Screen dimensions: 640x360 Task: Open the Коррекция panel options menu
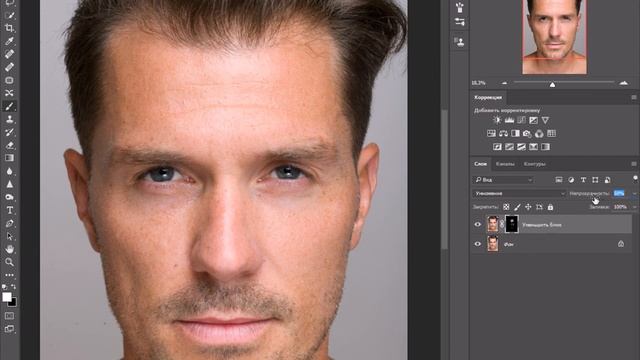tap(634, 97)
